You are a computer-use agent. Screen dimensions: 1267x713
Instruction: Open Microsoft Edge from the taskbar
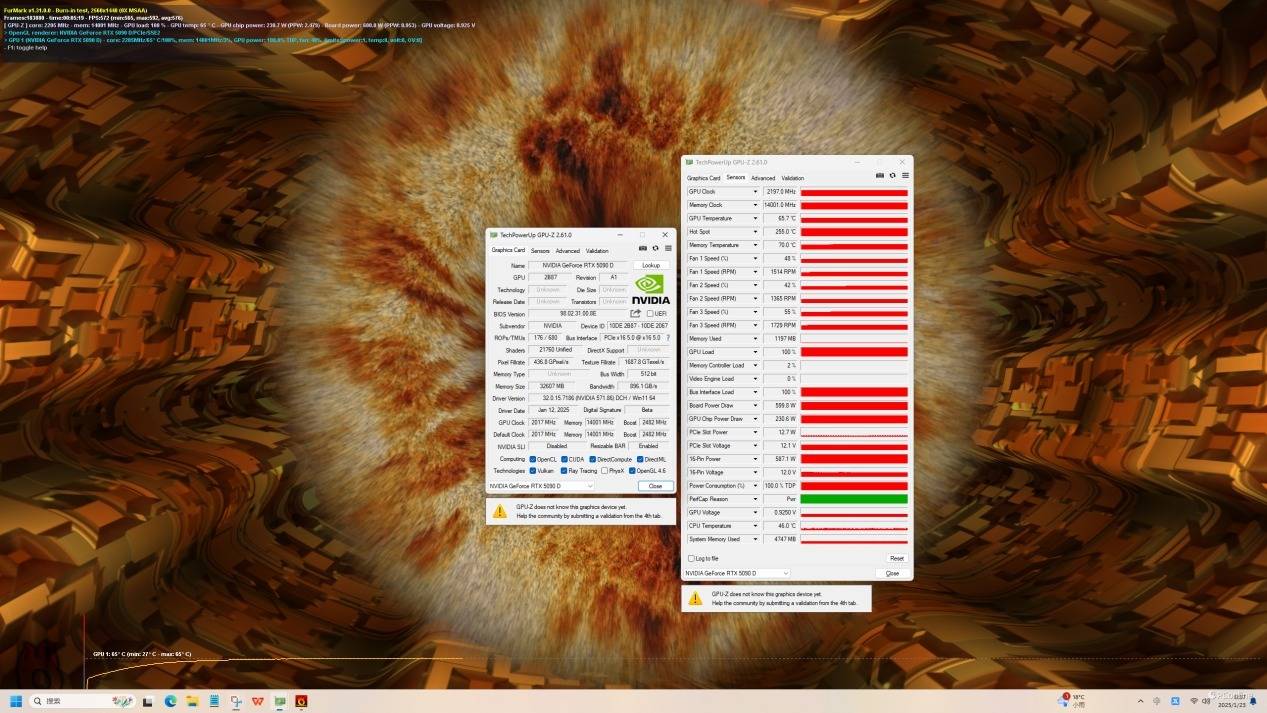tap(170, 701)
